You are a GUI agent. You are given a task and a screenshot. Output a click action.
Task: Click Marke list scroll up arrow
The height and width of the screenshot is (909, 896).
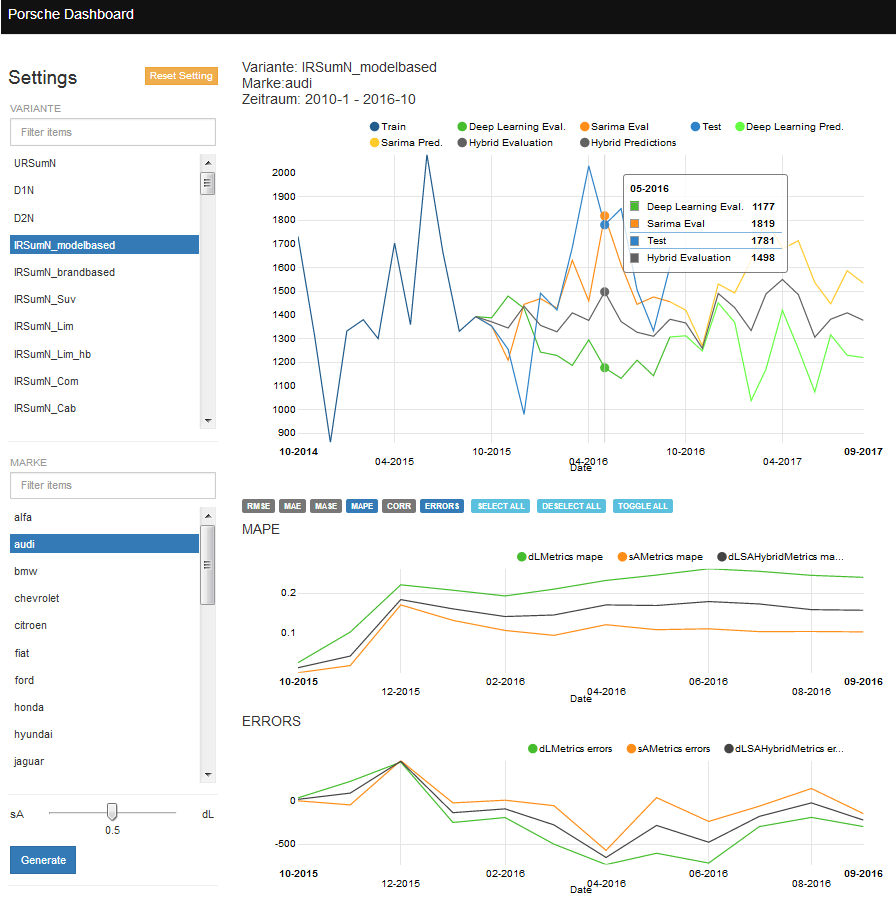[x=208, y=516]
